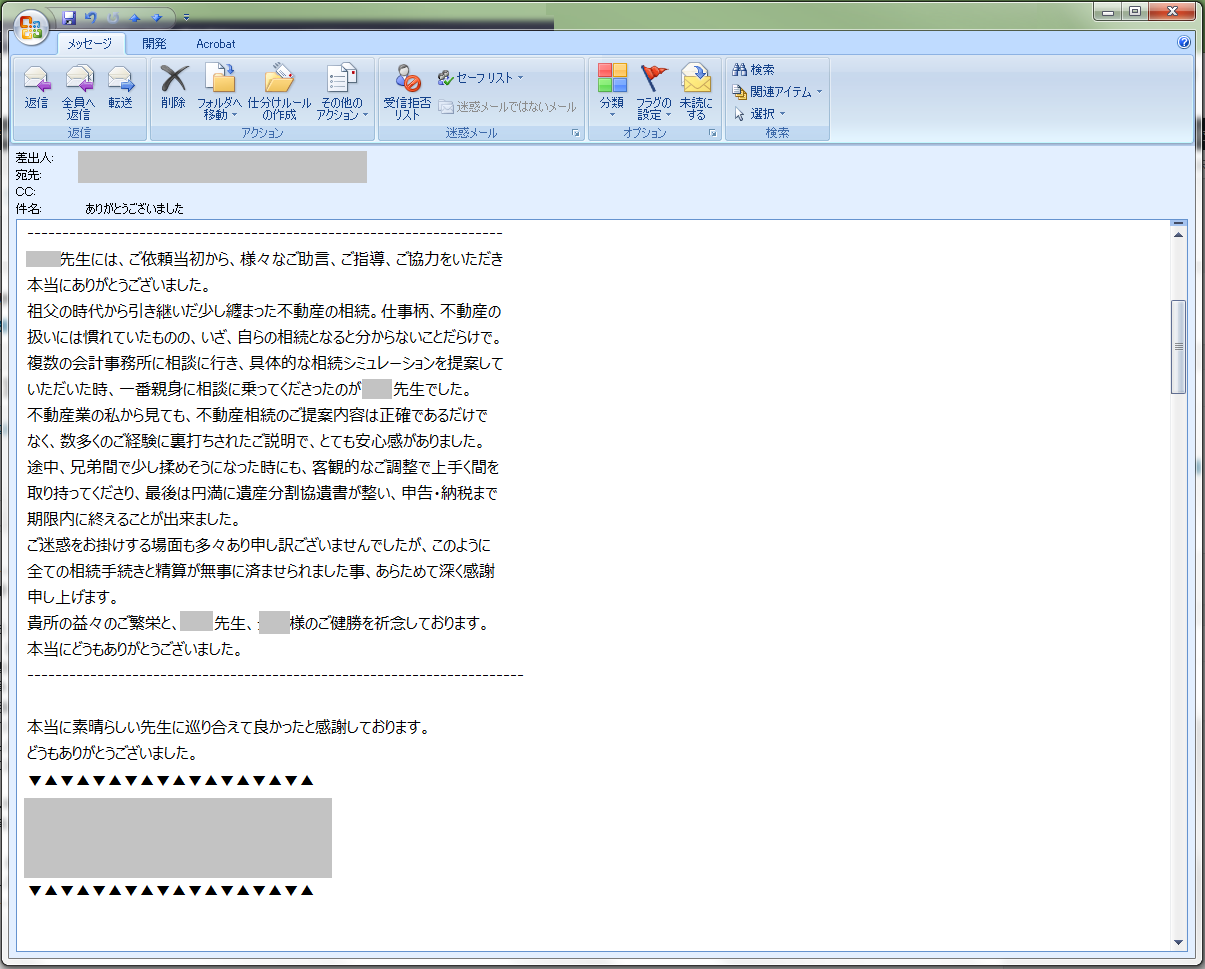
Task: Click the scrollbar up arrow in the message body
Action: (x=1178, y=235)
